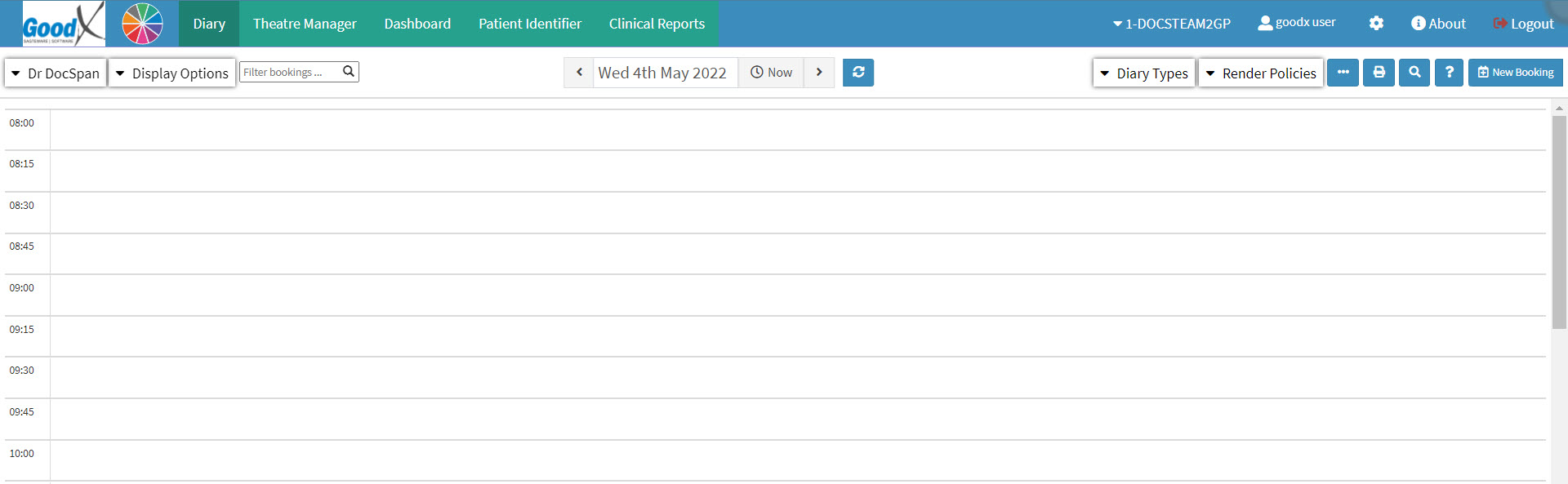Image resolution: width=1568 pixels, height=484 pixels.
Task: Open the settings gear icon
Action: [1376, 24]
